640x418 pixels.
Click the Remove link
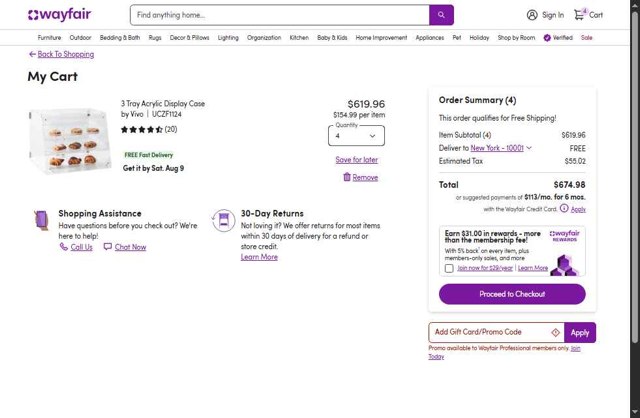(x=365, y=177)
